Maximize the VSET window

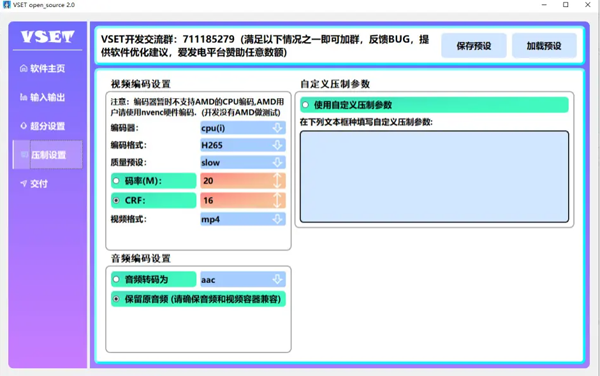(x=566, y=5)
